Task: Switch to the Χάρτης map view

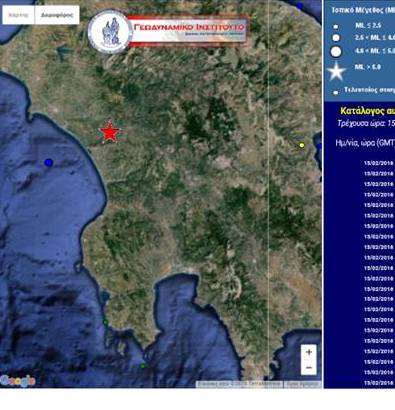Action: pos(18,15)
